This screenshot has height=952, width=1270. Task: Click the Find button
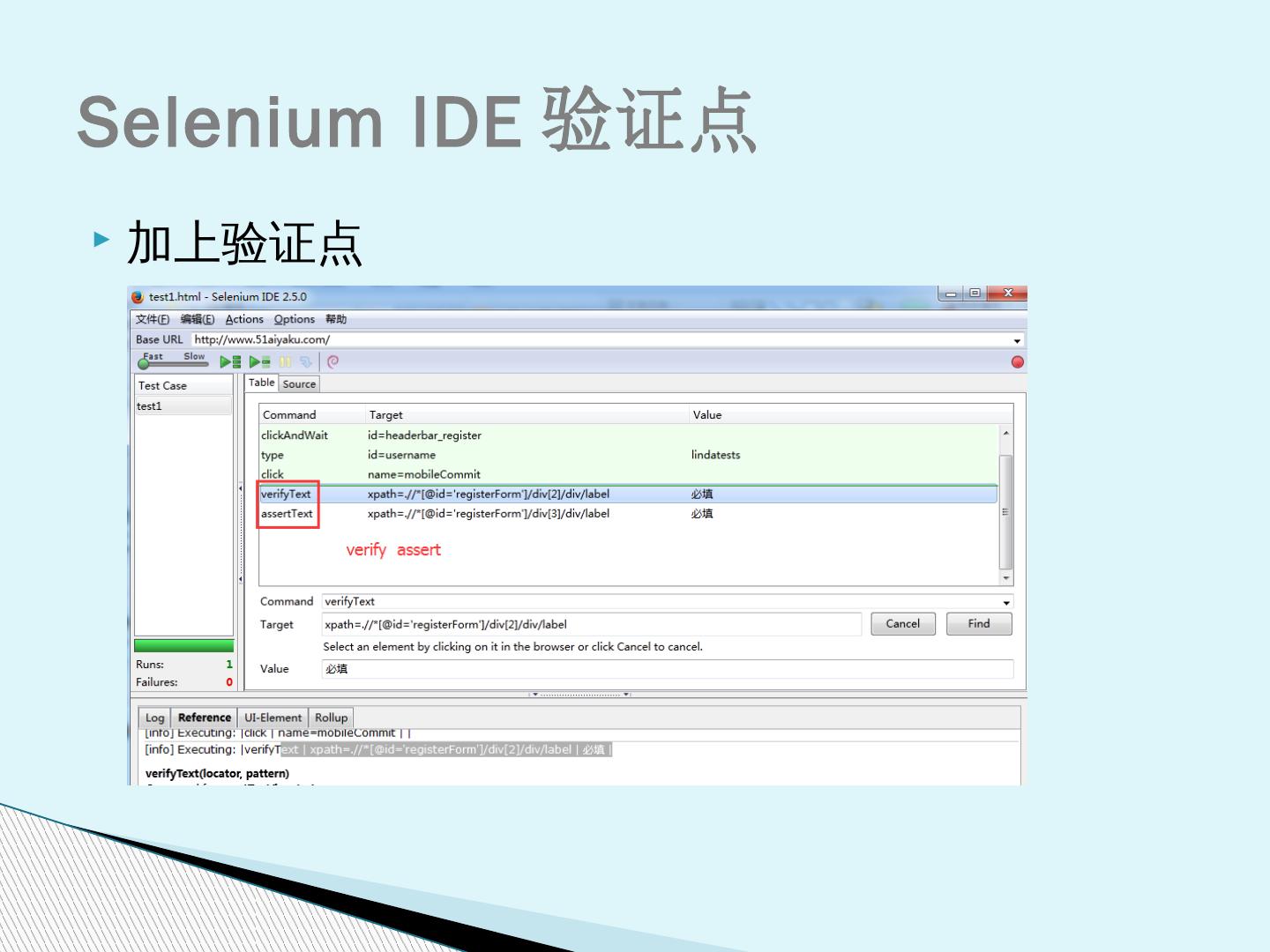[x=979, y=623]
